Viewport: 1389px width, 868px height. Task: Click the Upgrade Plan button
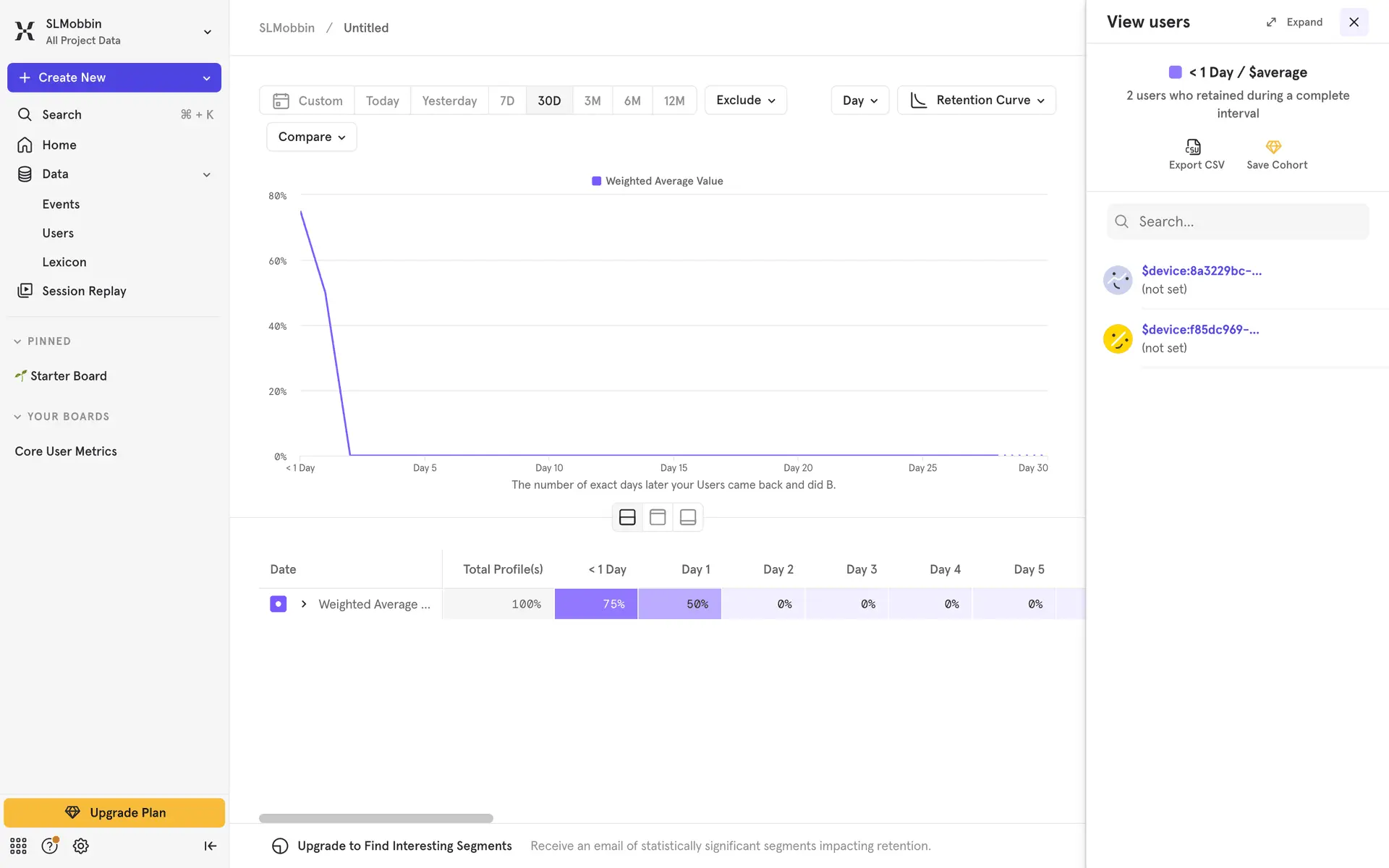coord(114,812)
